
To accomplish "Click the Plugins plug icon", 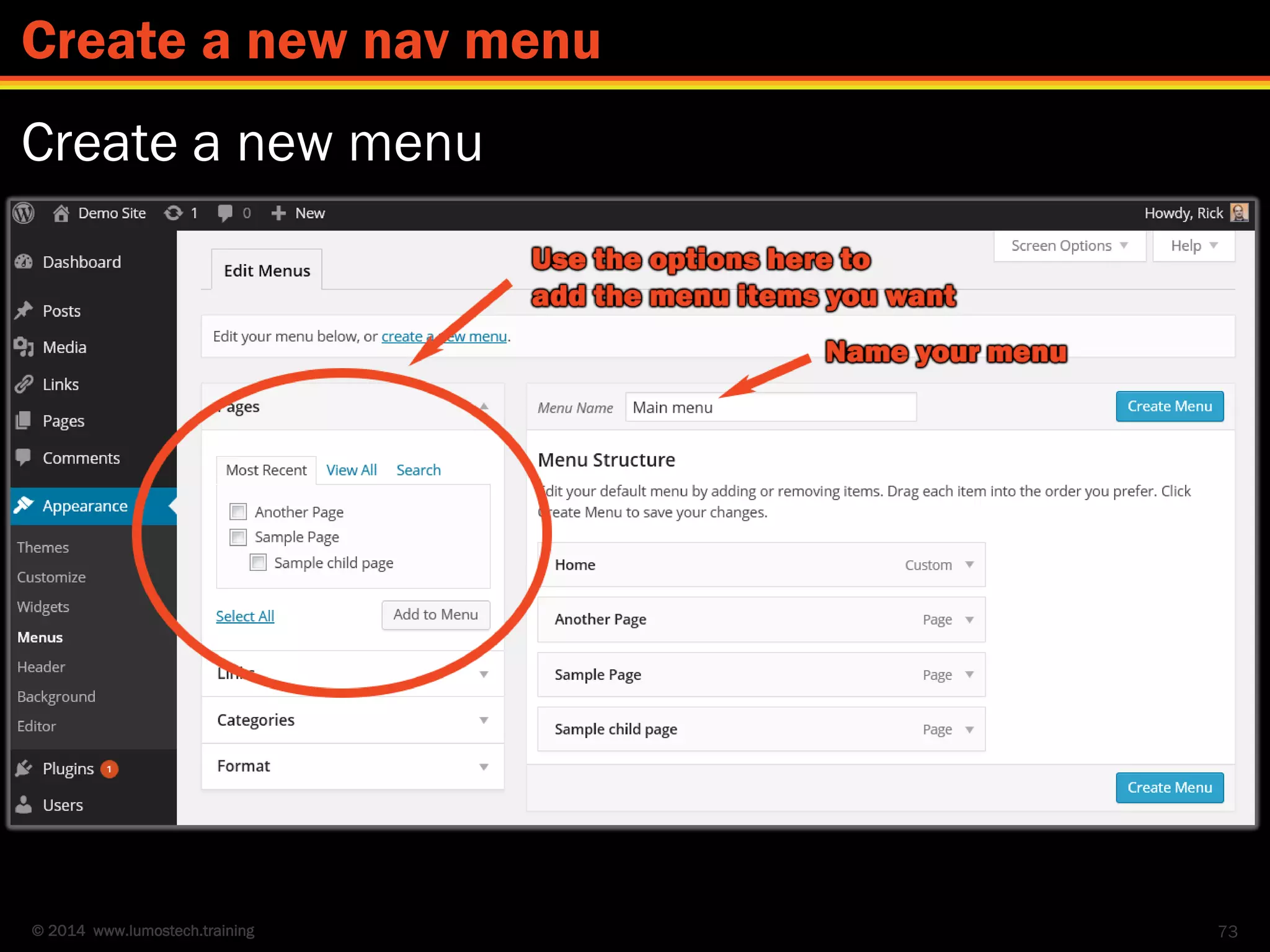I will pyautogui.click(x=24, y=769).
